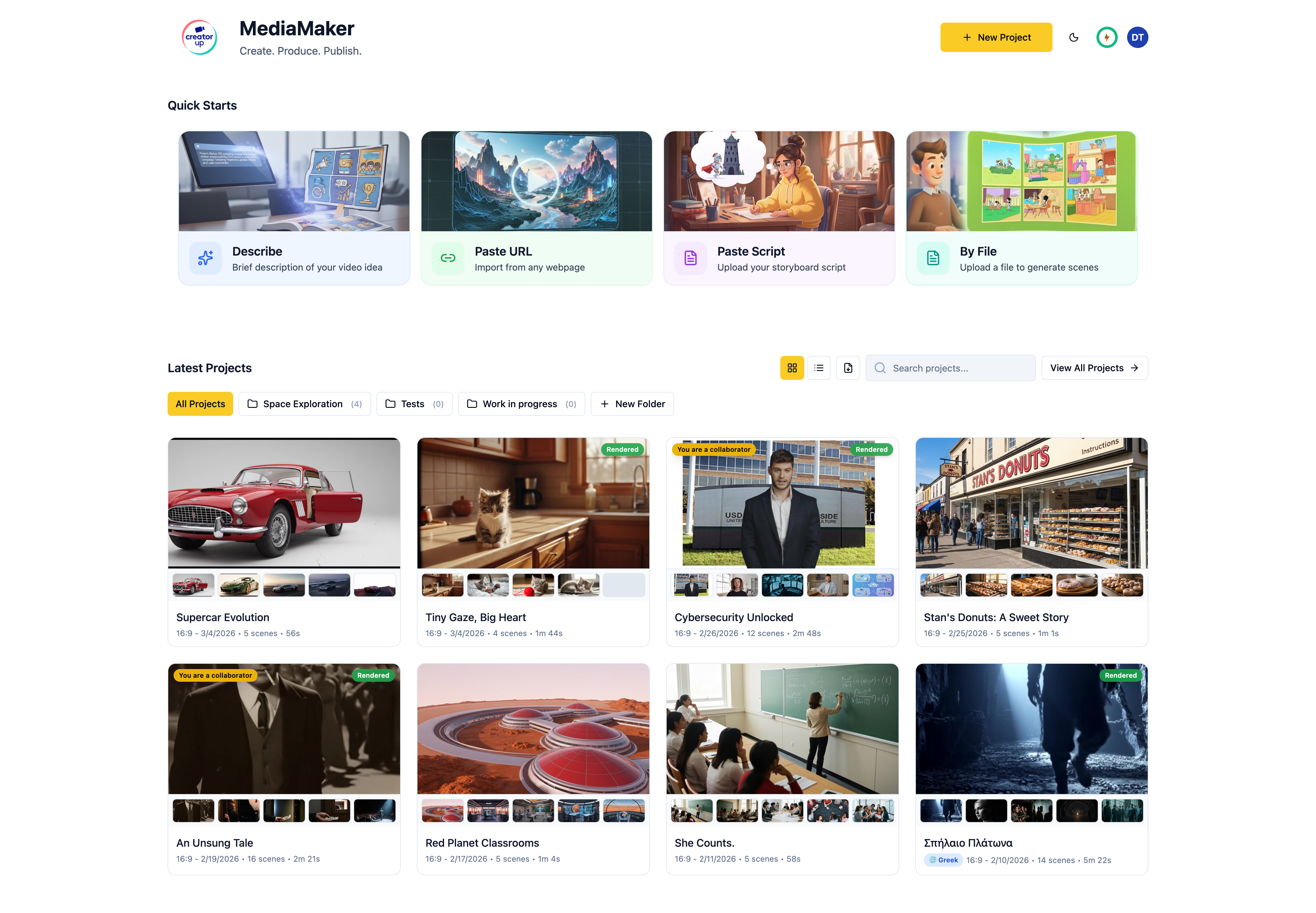The width and height of the screenshot is (1316, 913).
Task: Open View All Projects
Action: tap(1094, 368)
